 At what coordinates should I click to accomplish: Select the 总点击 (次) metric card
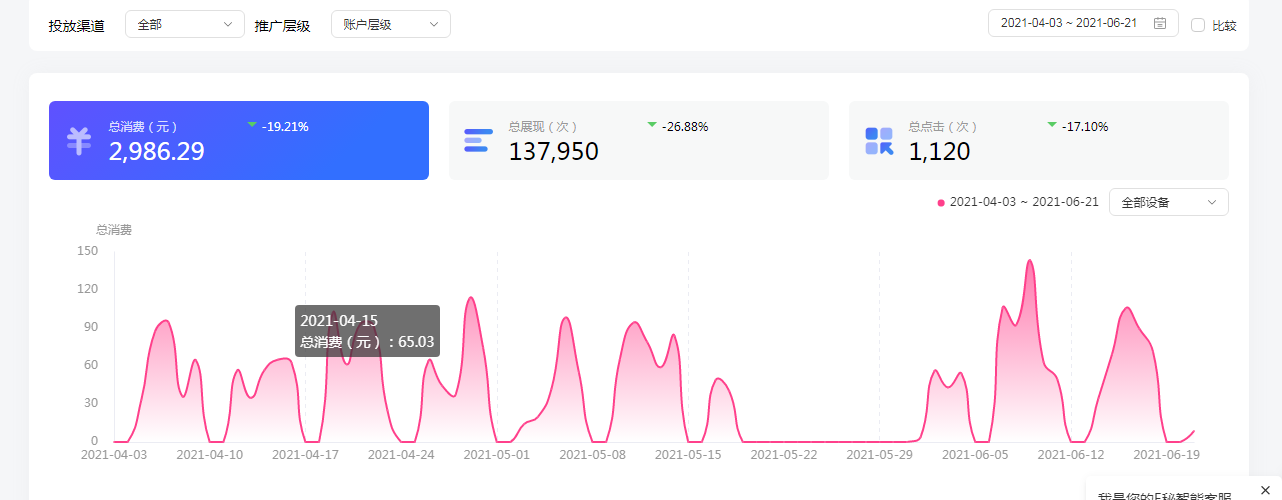(1039, 140)
